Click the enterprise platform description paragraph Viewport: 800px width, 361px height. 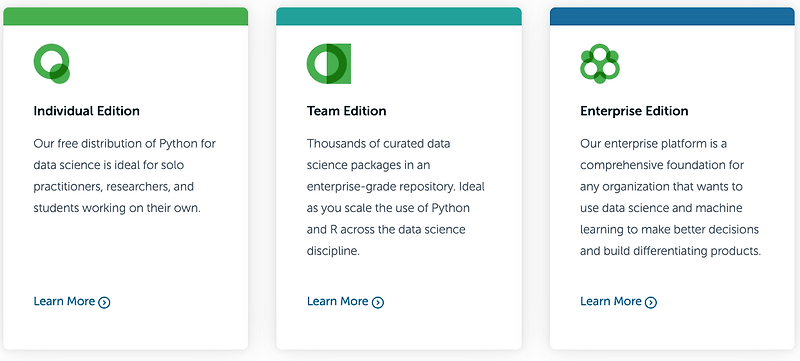[x=670, y=197]
